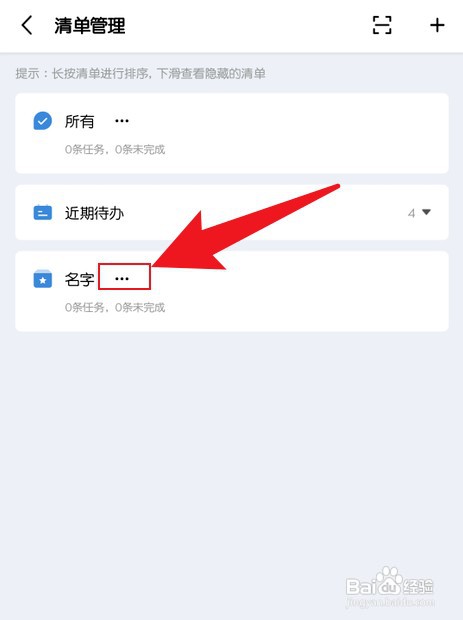The height and width of the screenshot is (620, 463).
Task: Tap task count text under 名字
Action: [x=115, y=307]
